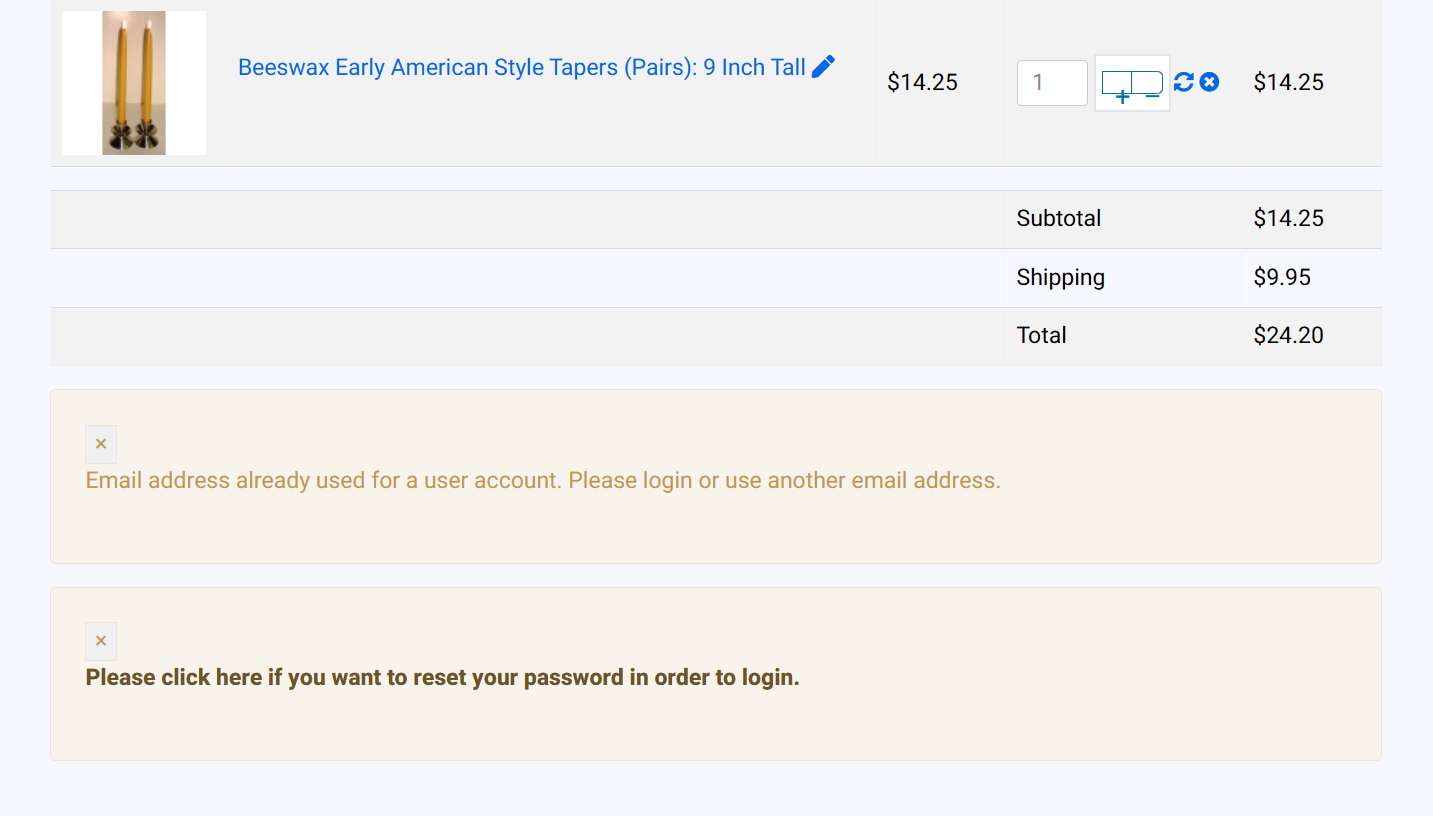Viewport: 1433px width, 816px height.
Task: Click the reset password 'click here' message
Action: pos(442,678)
